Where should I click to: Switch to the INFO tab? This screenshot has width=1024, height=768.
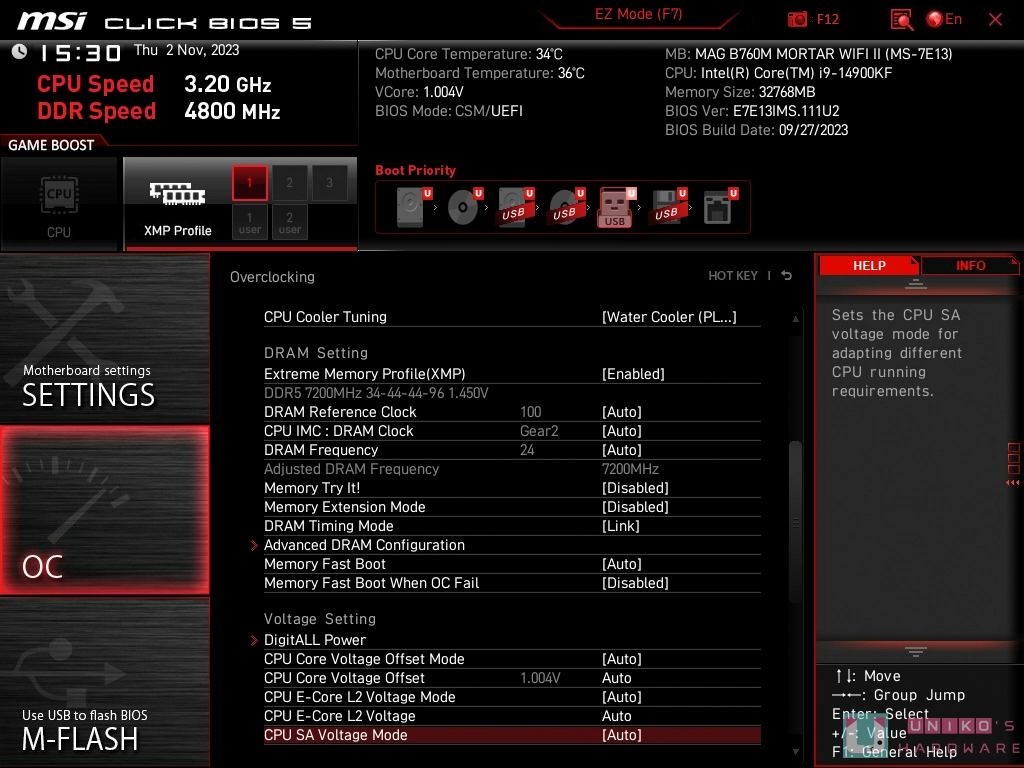click(970, 266)
